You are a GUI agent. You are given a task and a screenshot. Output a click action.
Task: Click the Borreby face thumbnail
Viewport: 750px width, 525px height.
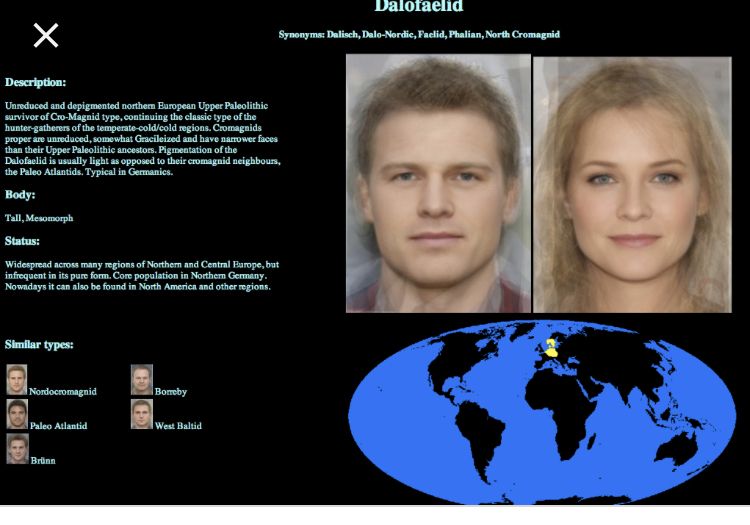point(142,380)
